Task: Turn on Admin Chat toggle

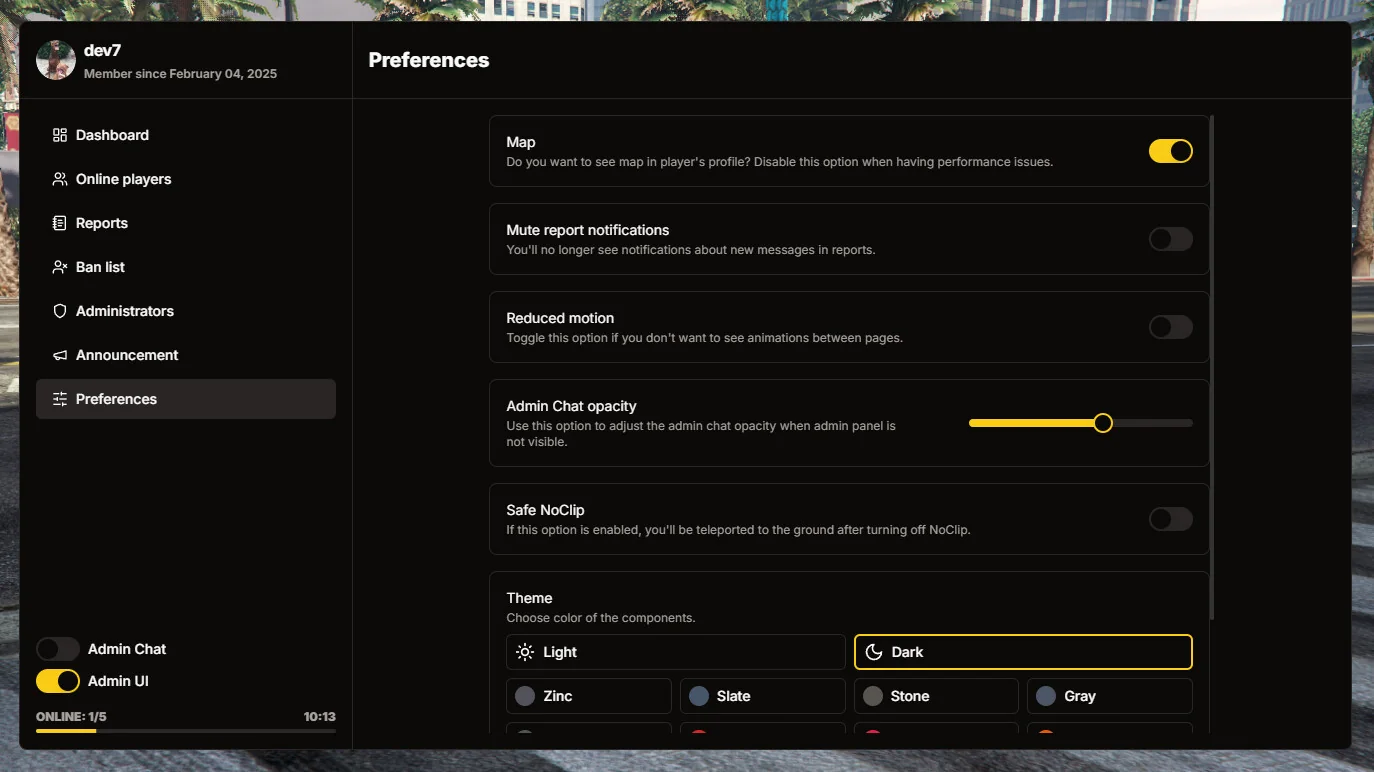Action: 58,649
